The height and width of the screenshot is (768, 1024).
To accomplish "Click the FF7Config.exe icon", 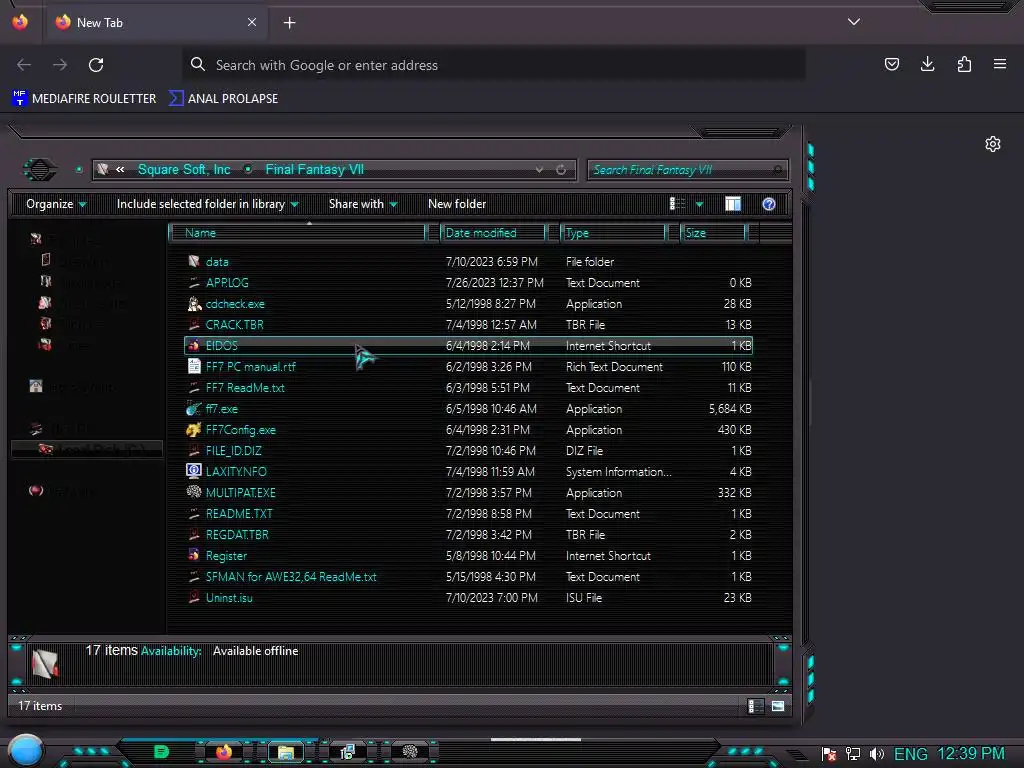I will [194, 430].
